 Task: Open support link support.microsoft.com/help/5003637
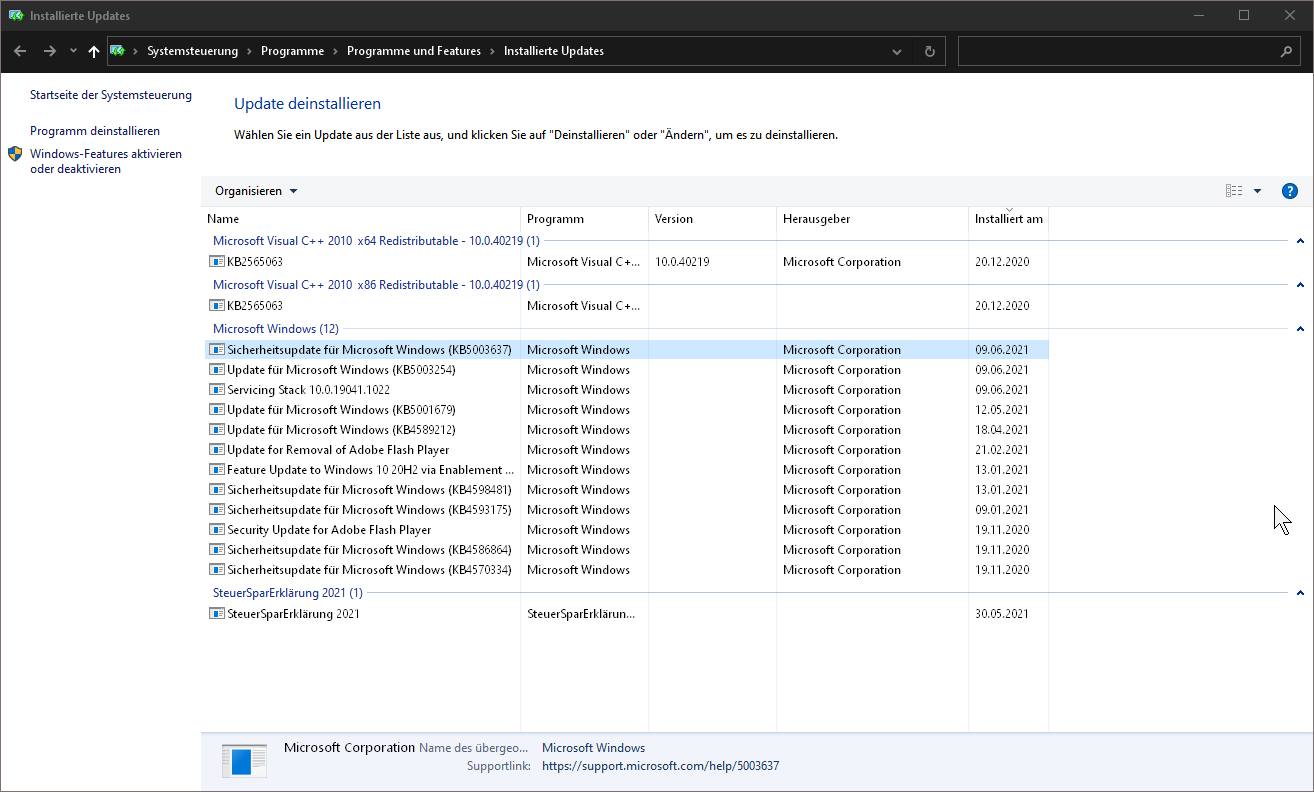click(660, 766)
